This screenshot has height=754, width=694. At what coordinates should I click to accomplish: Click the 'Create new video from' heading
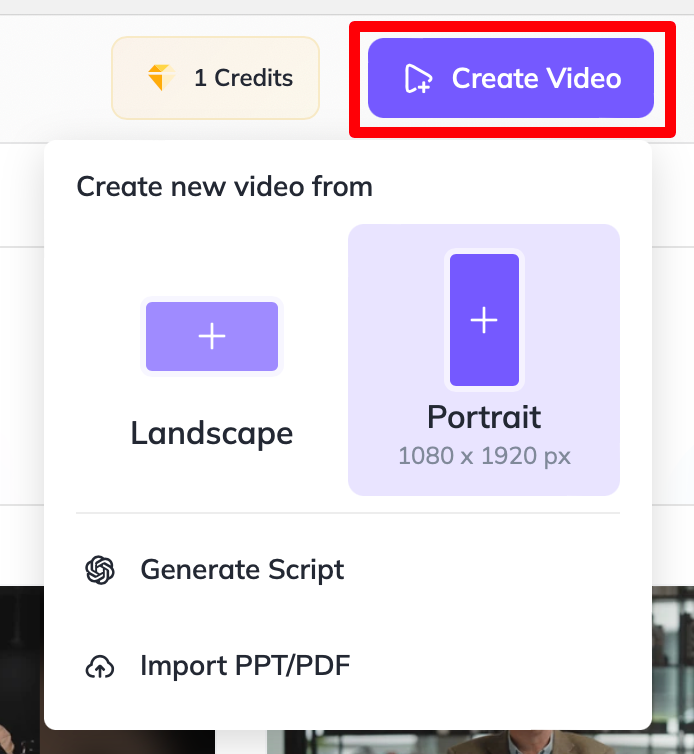225,187
